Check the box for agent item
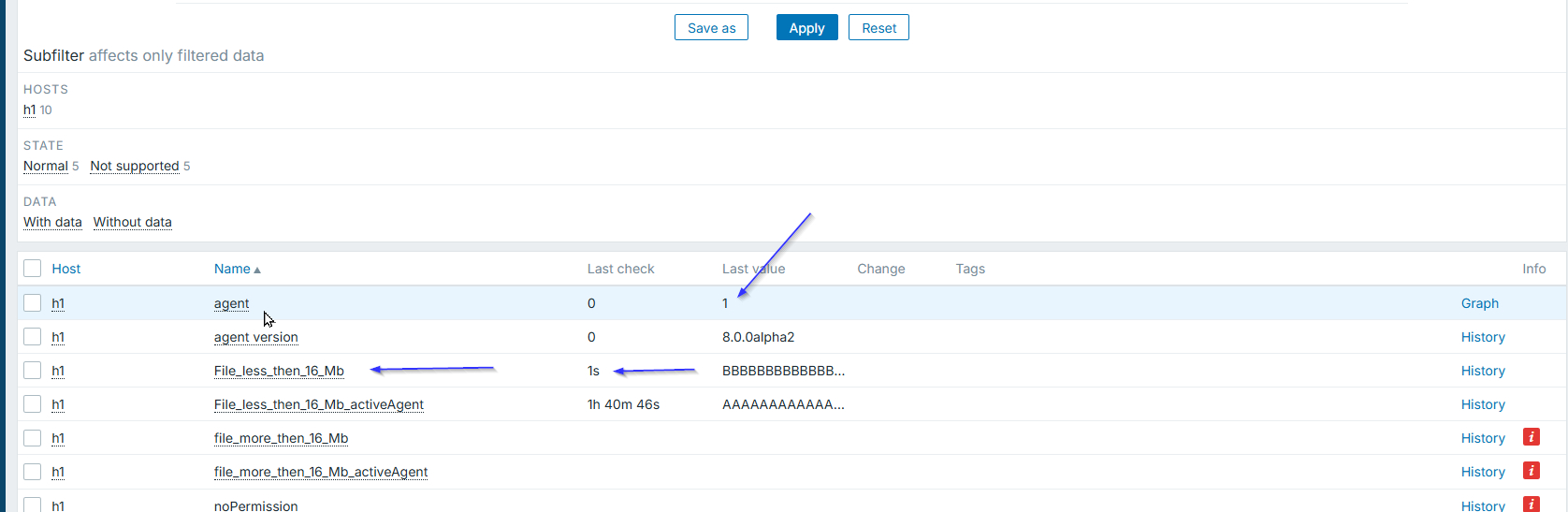Screen dimensions: 1568x512 (33, 303)
